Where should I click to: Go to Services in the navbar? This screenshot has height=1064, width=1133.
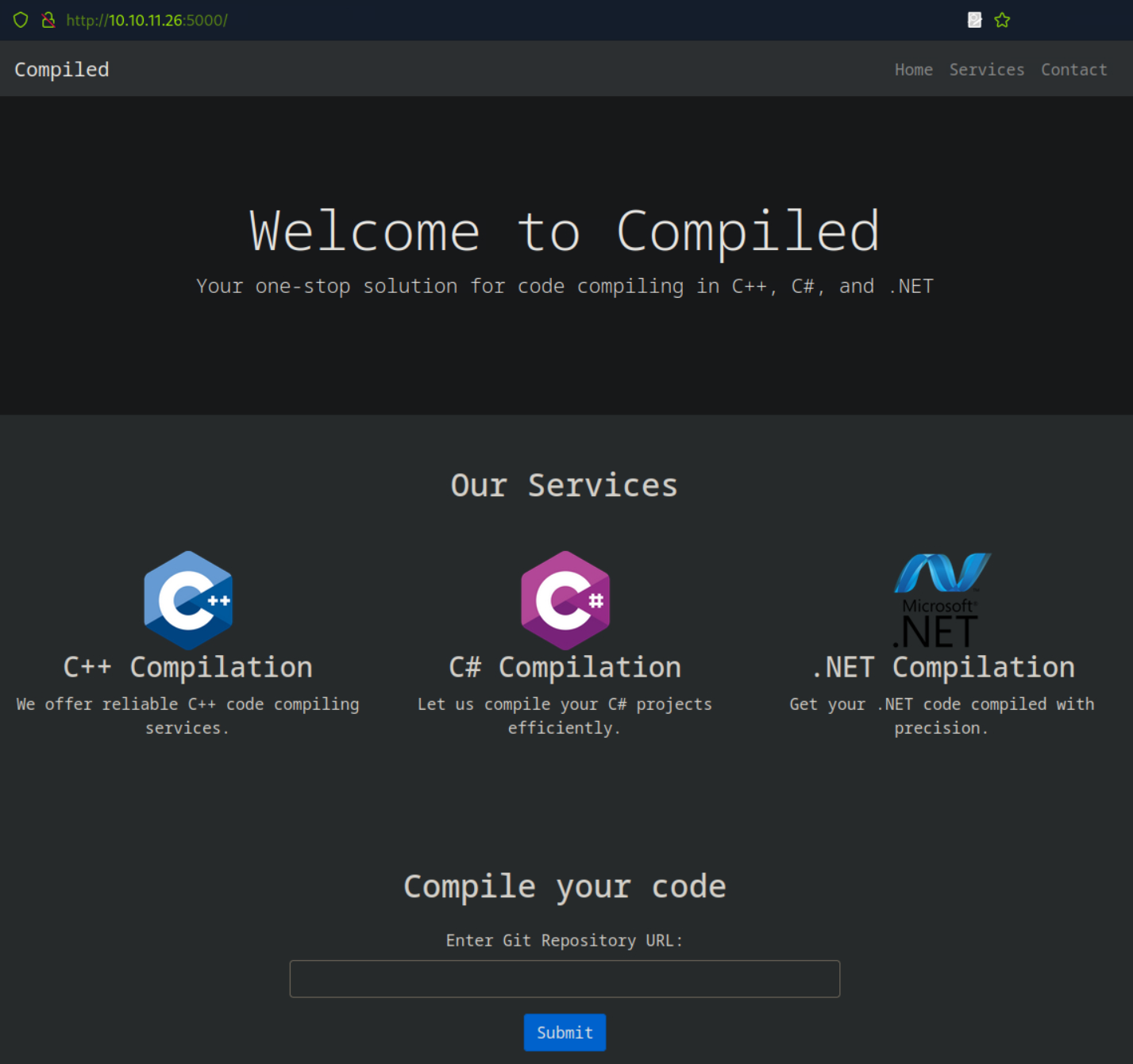986,70
